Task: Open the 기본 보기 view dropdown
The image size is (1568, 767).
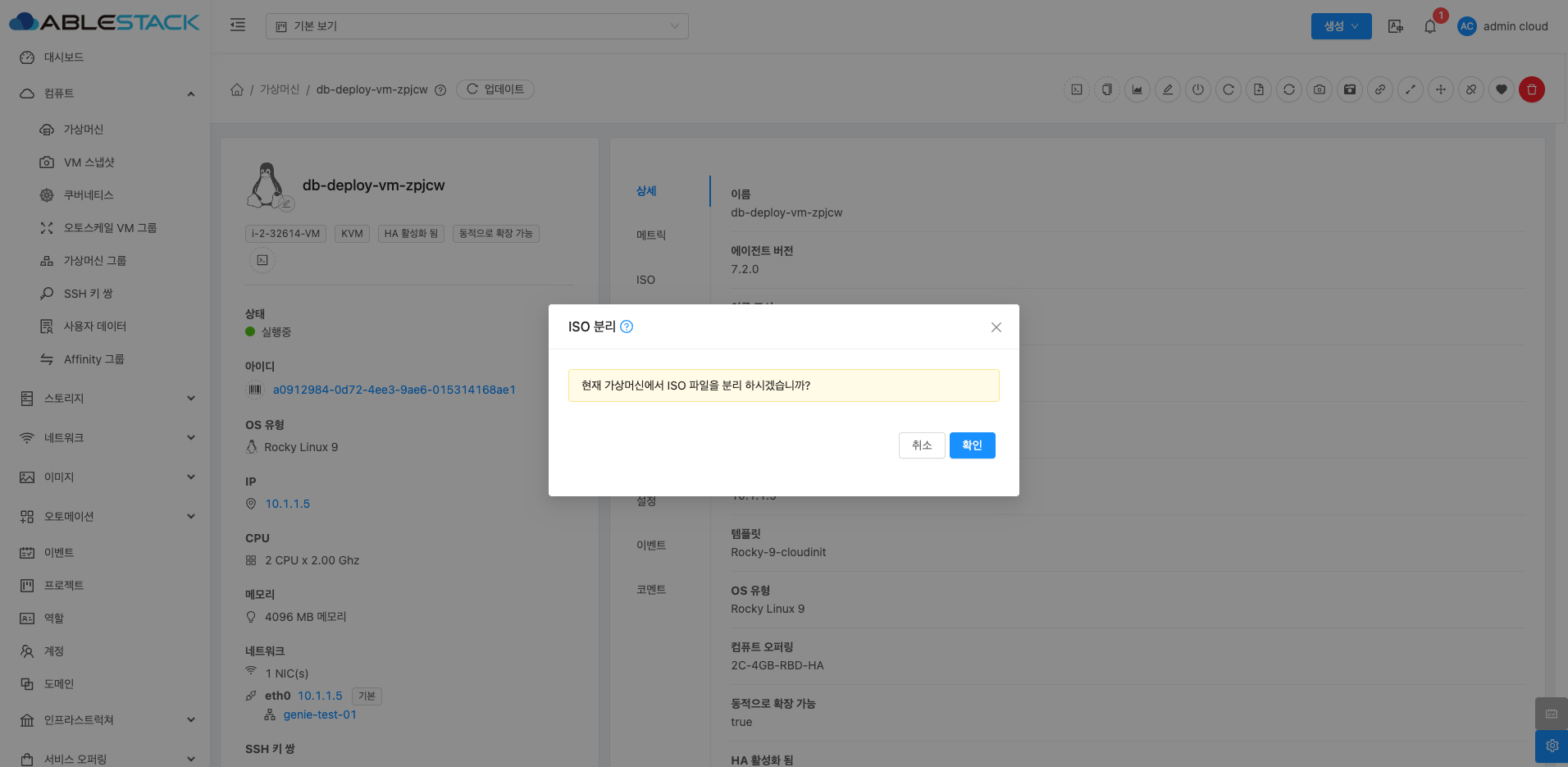Action: tap(476, 26)
